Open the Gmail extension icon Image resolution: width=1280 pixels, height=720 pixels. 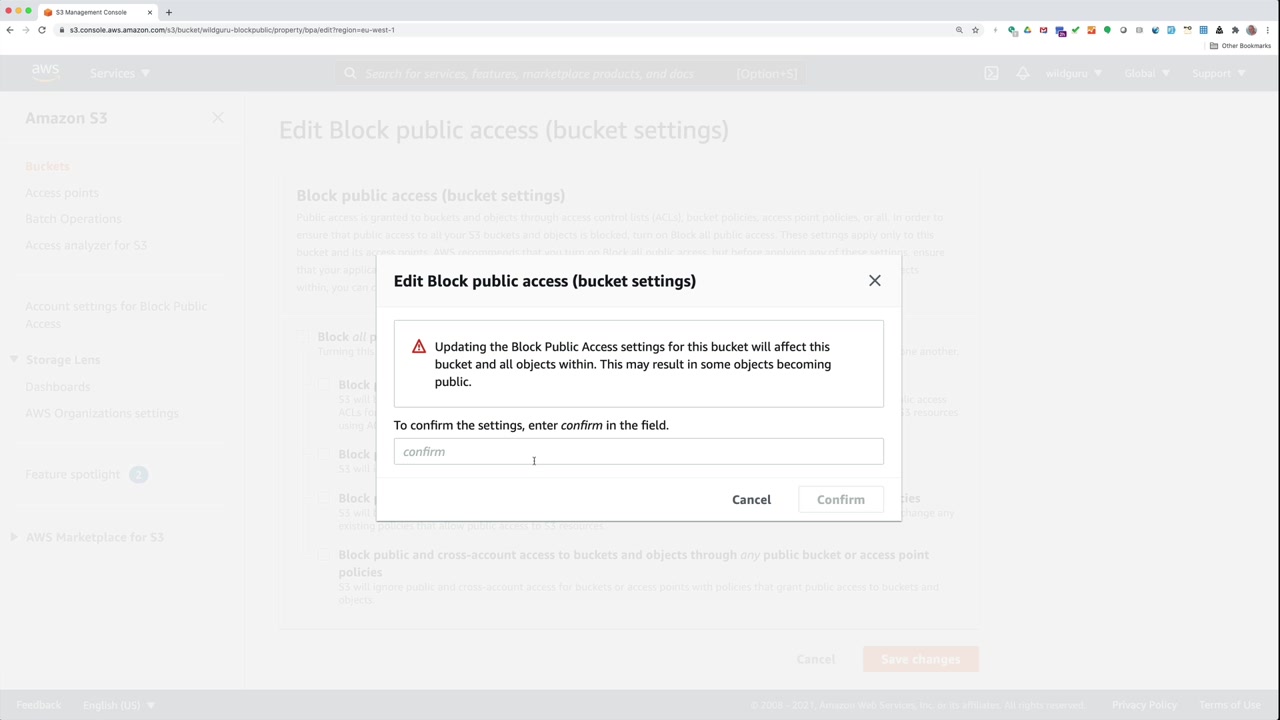pyautogui.click(x=1043, y=30)
